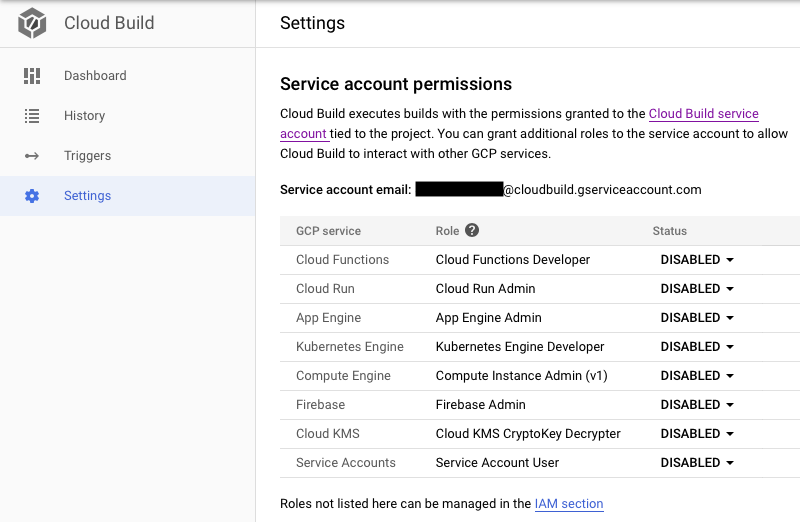
Task: Click the Settings page title
Action: click(312, 23)
